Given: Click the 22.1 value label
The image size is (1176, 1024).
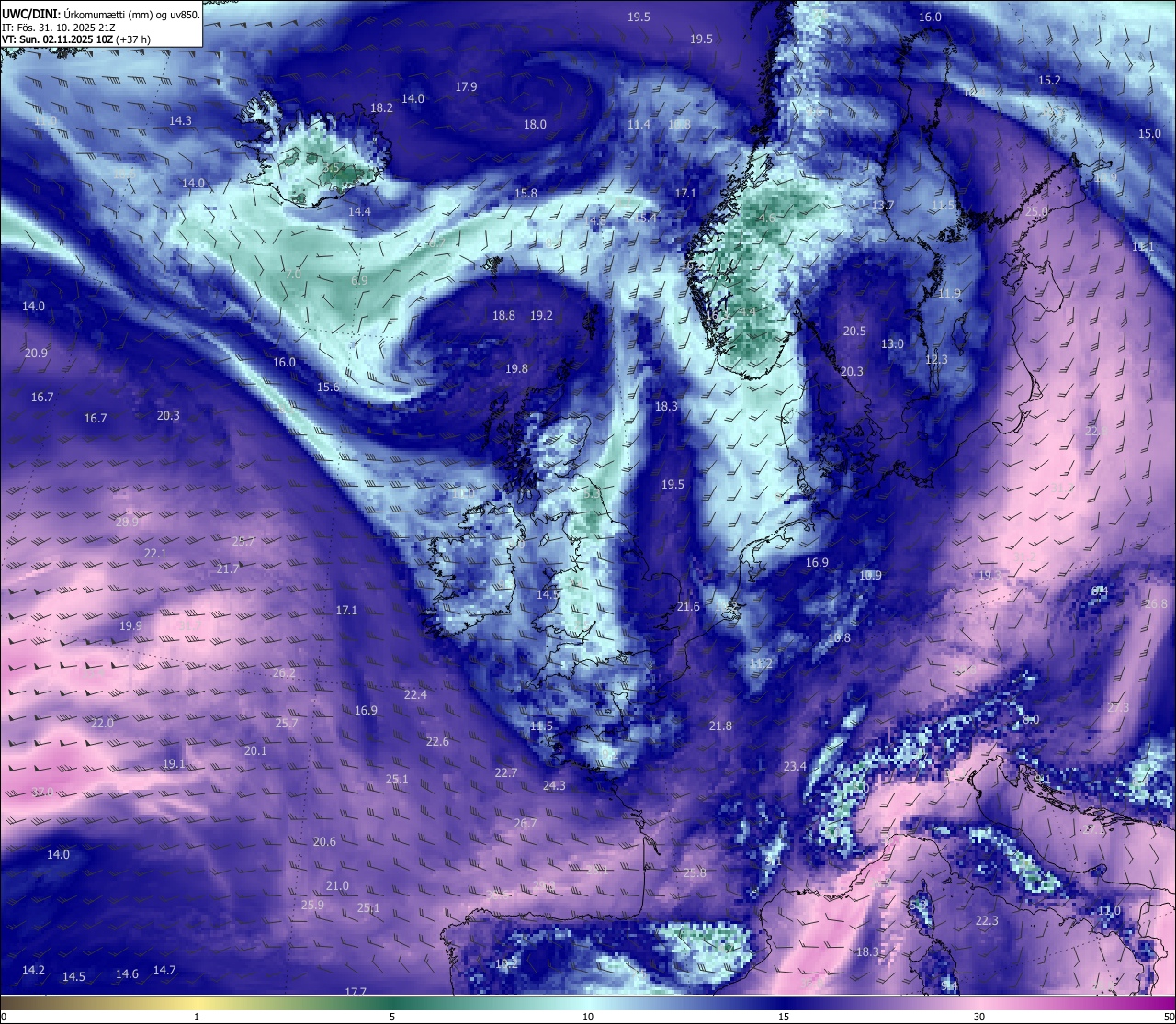Looking at the screenshot, I should tap(155, 554).
